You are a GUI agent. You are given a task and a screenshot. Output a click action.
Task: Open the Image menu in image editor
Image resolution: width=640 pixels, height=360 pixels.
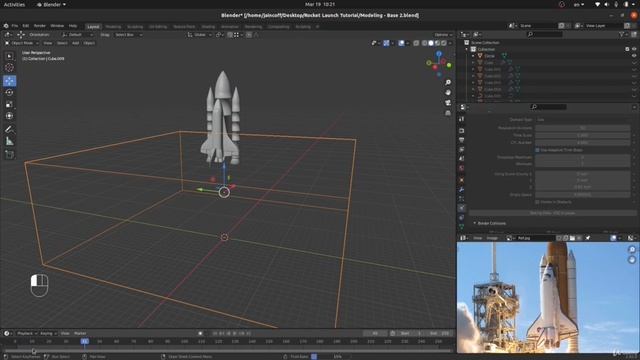tap(492, 238)
